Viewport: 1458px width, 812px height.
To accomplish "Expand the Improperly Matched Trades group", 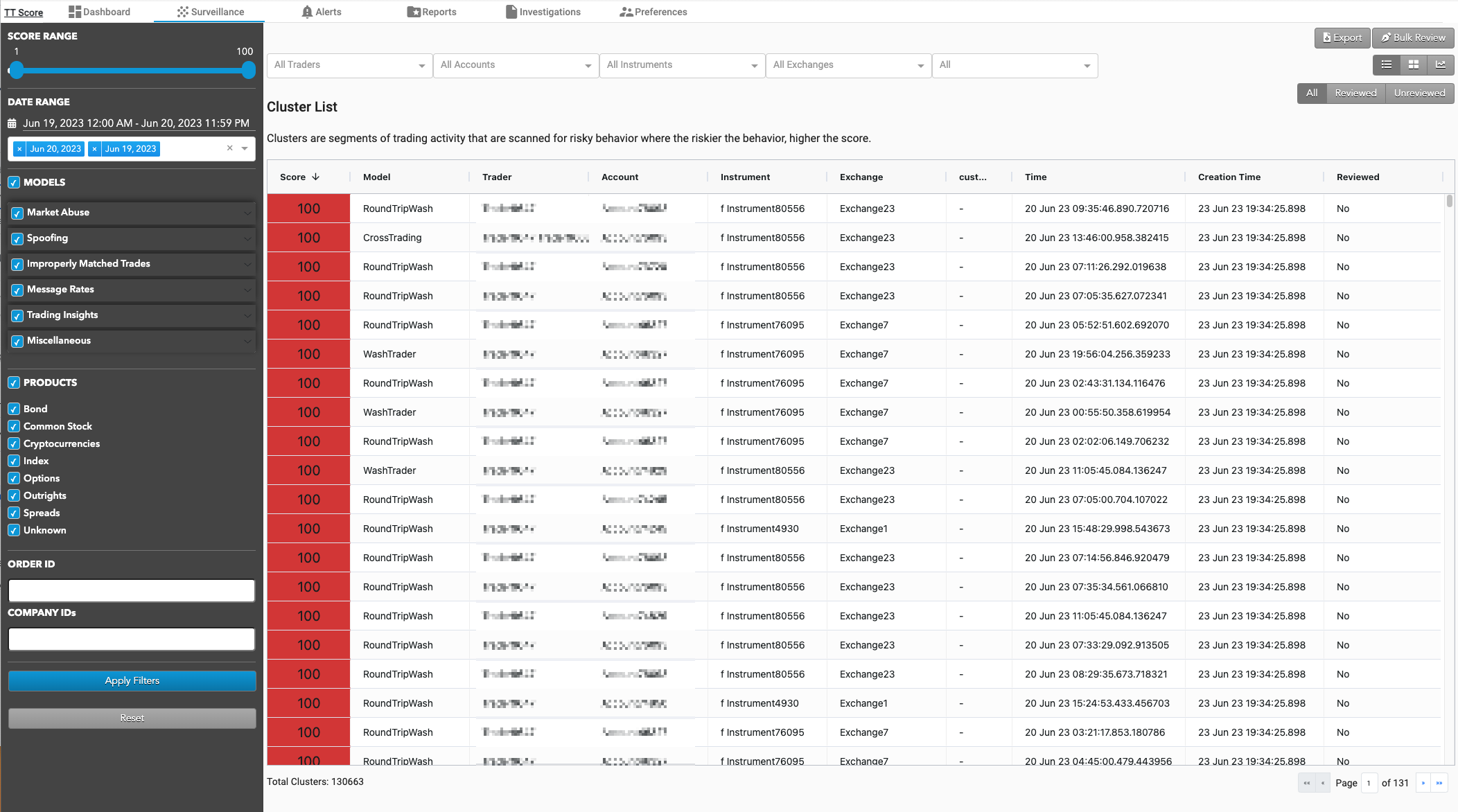I will click(247, 264).
